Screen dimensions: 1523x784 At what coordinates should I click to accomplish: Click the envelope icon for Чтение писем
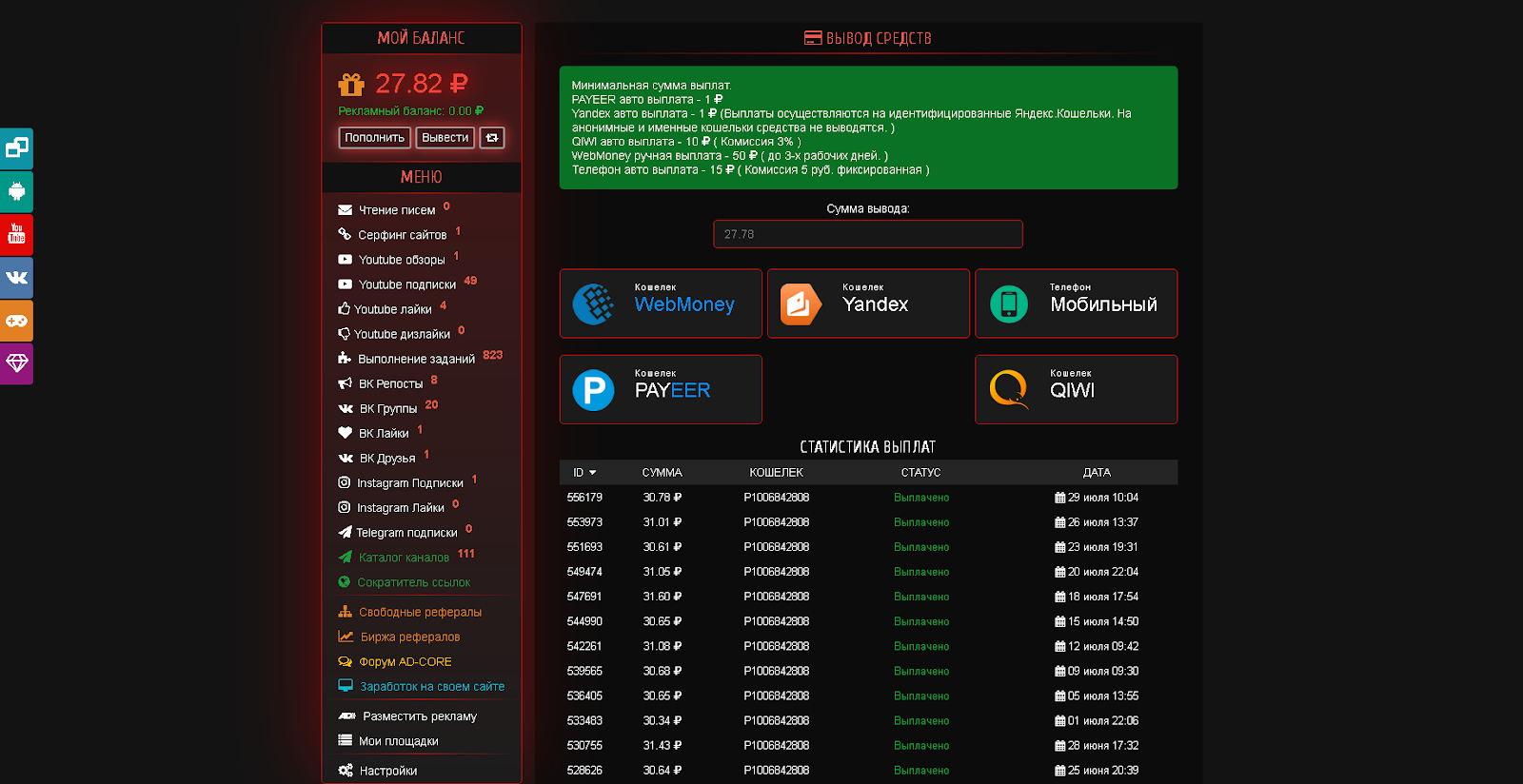345,210
